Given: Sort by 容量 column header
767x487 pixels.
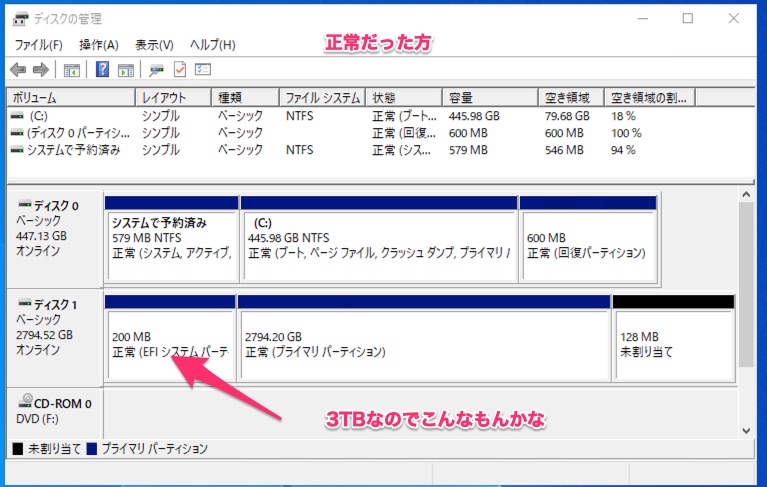Looking at the screenshot, I should (x=490, y=98).
